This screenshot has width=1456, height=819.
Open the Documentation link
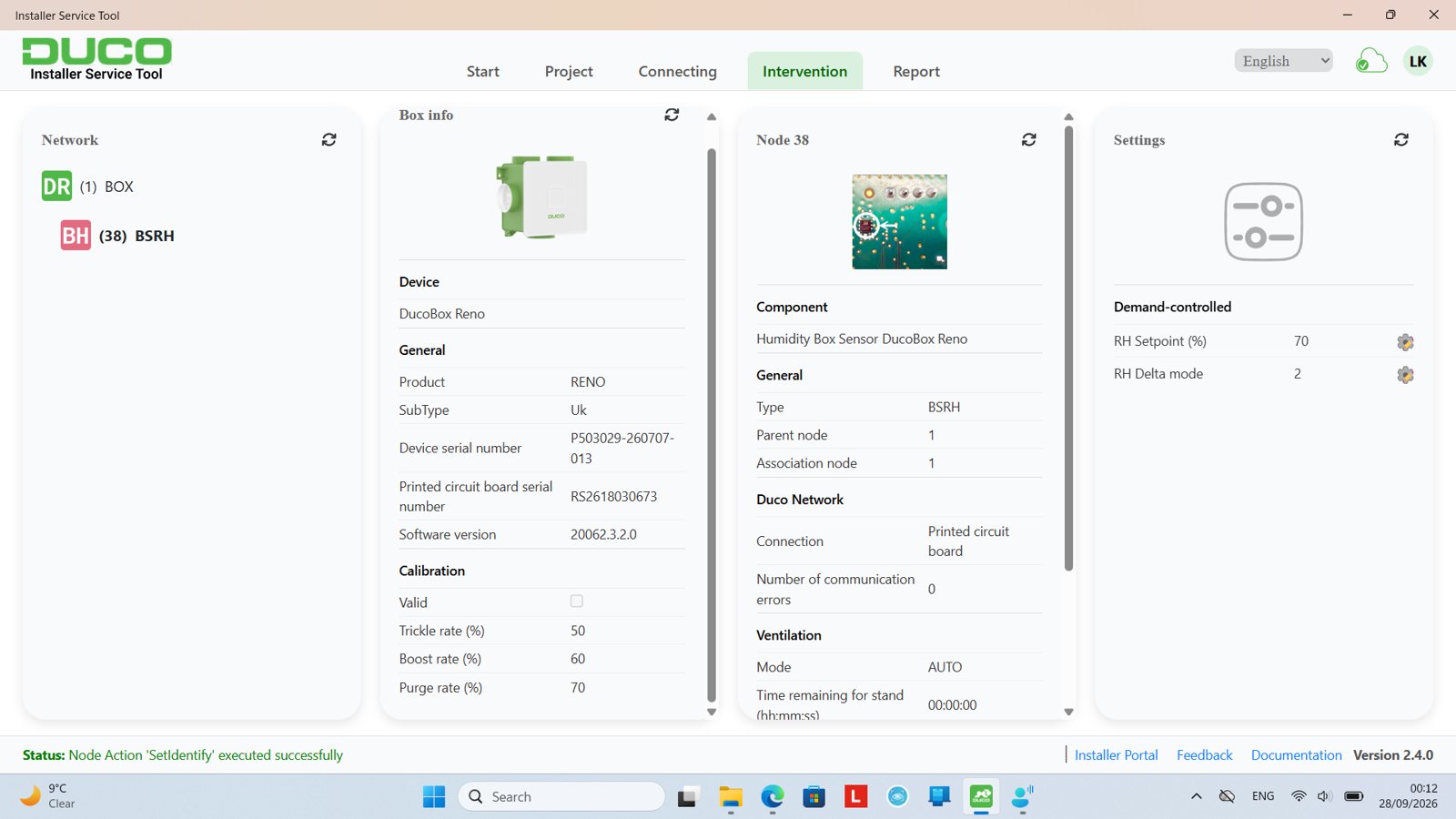point(1297,755)
